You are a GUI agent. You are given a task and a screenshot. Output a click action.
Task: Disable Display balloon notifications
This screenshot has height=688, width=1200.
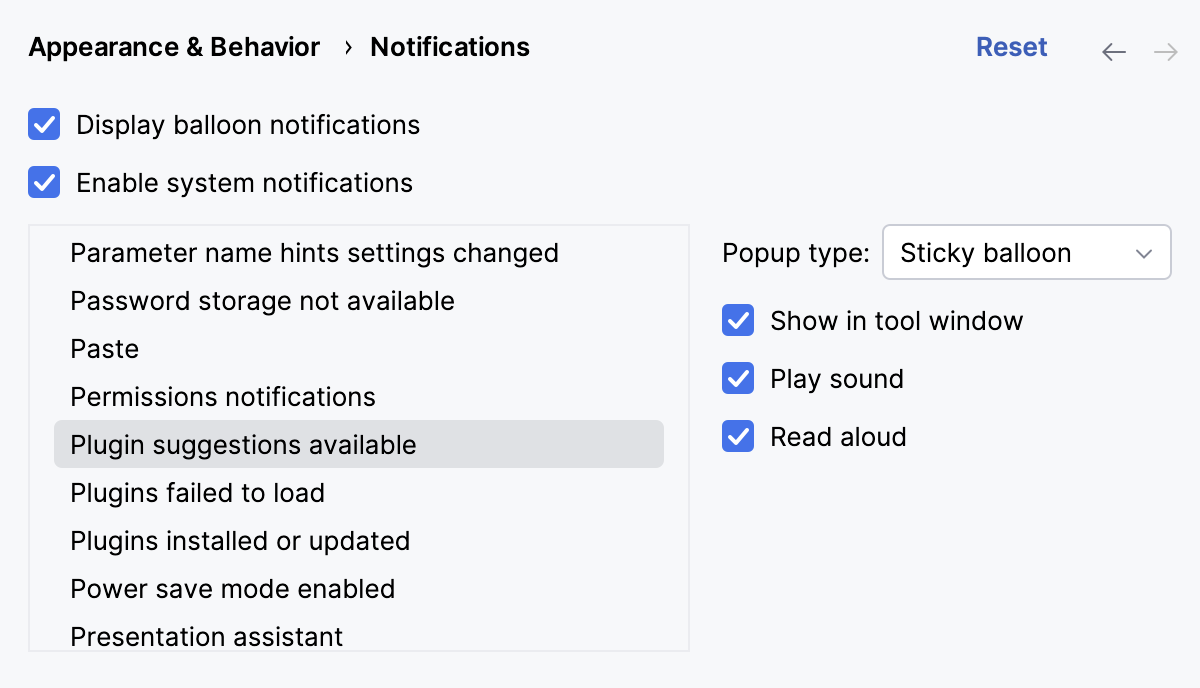pyautogui.click(x=44, y=124)
